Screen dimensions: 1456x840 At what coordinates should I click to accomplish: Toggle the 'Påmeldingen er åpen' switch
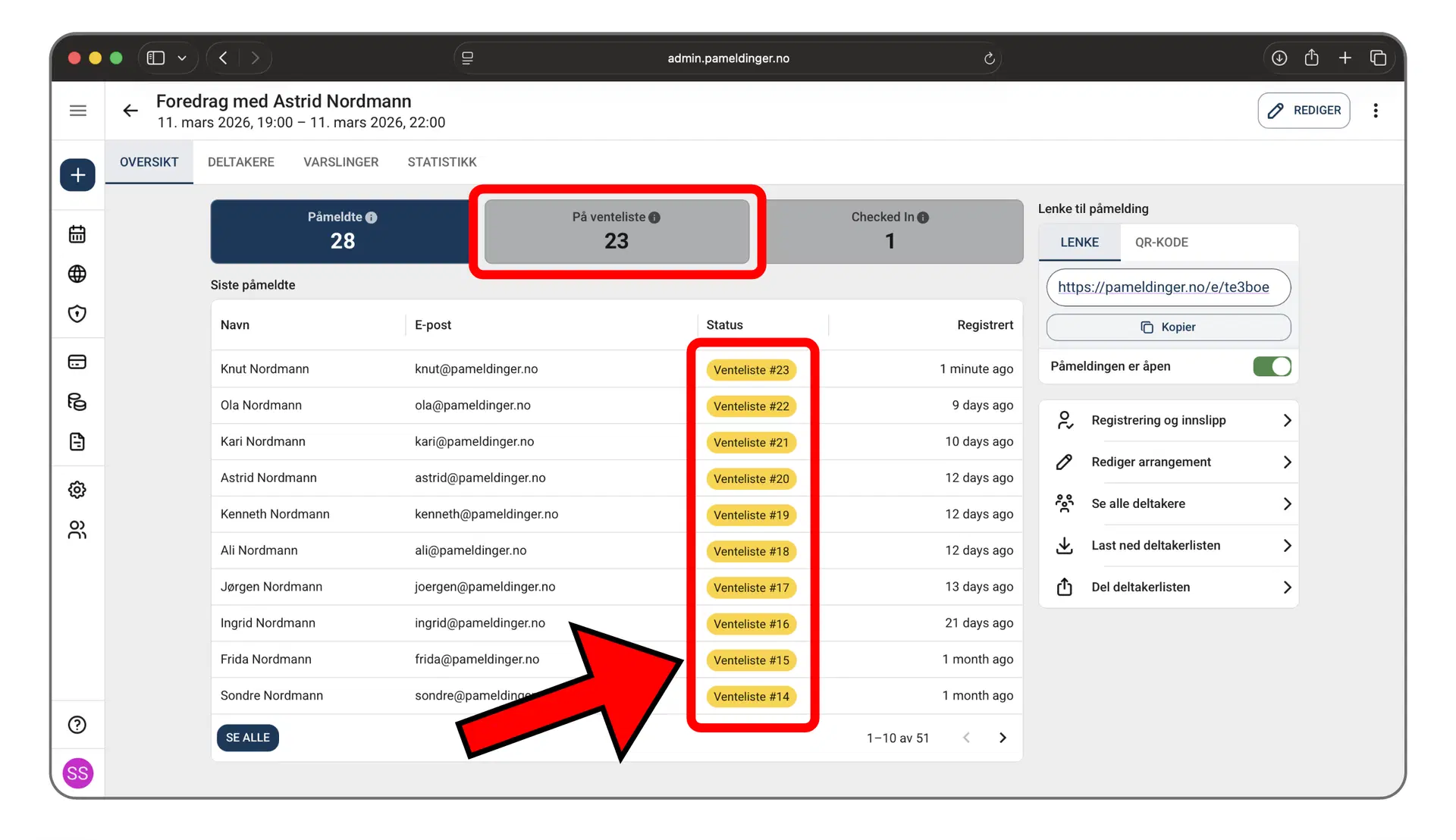[x=1272, y=366]
